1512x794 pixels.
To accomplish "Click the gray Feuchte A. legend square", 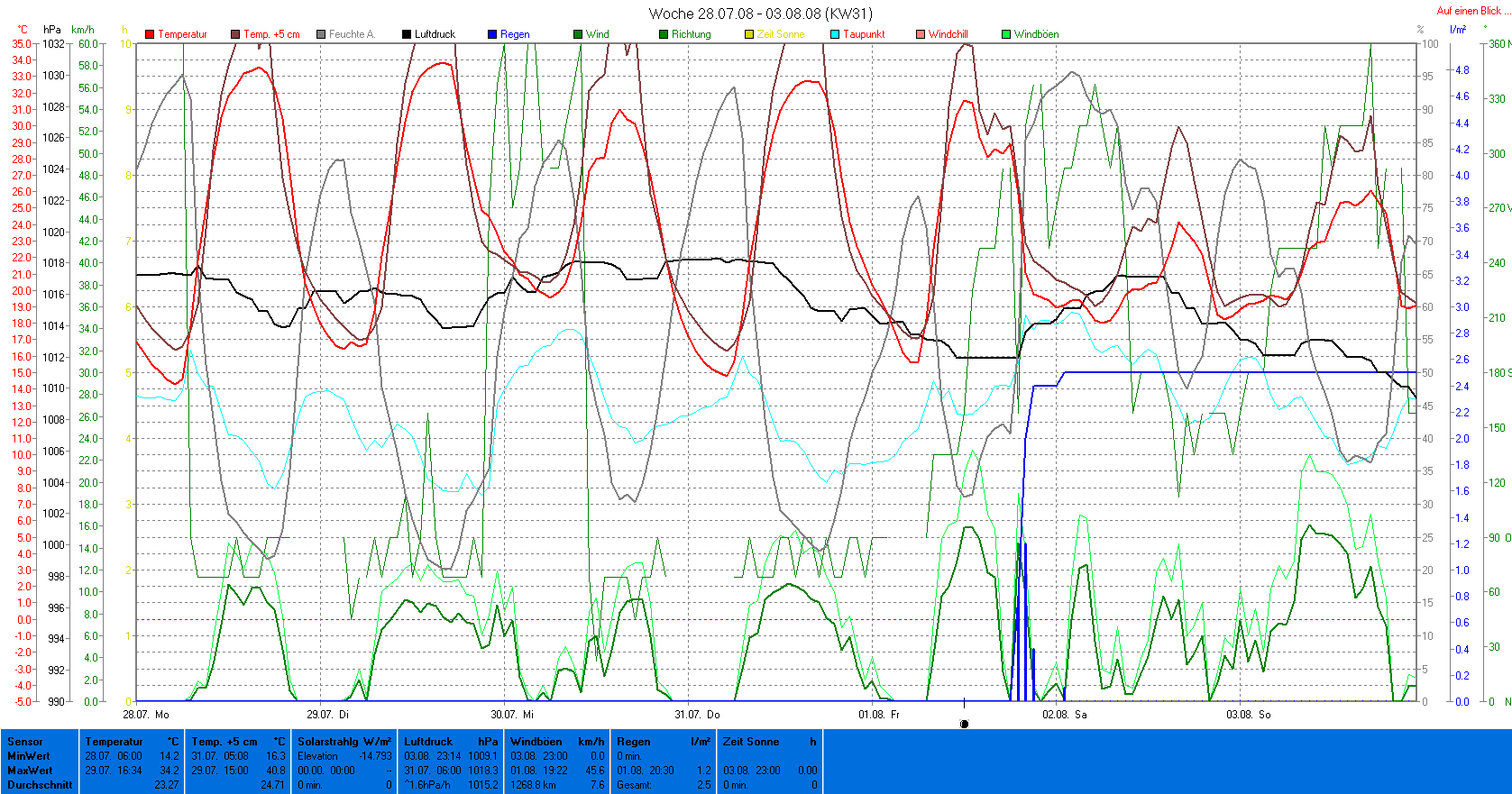I will click(x=321, y=34).
